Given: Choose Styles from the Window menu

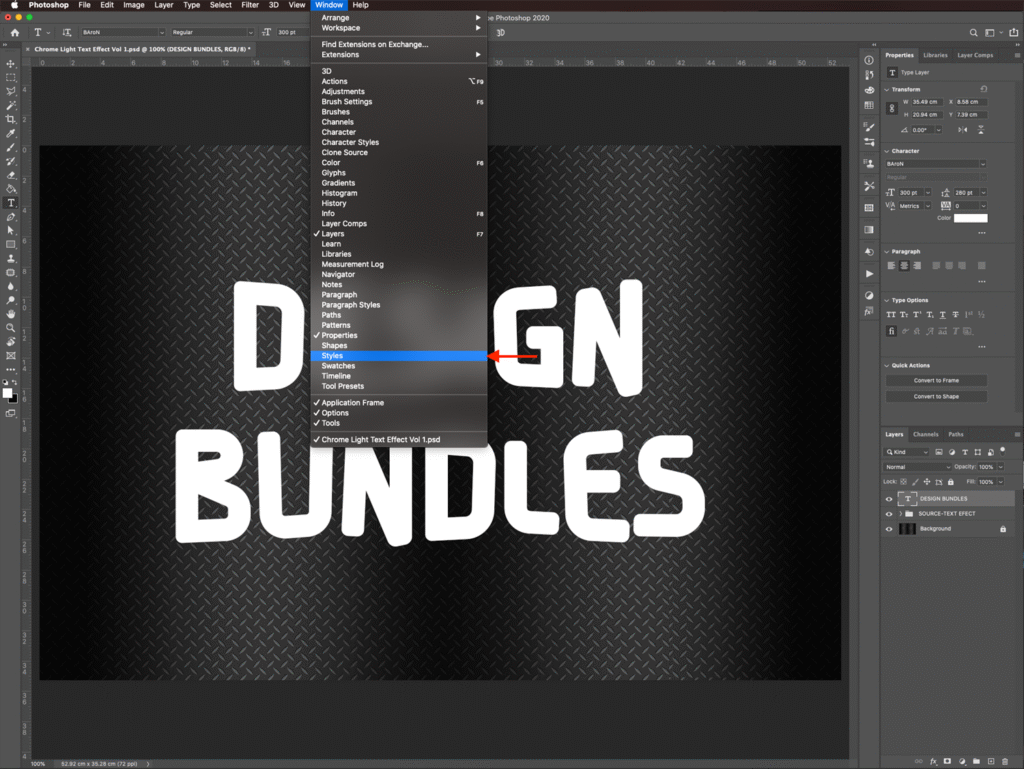Looking at the screenshot, I should pyautogui.click(x=332, y=356).
